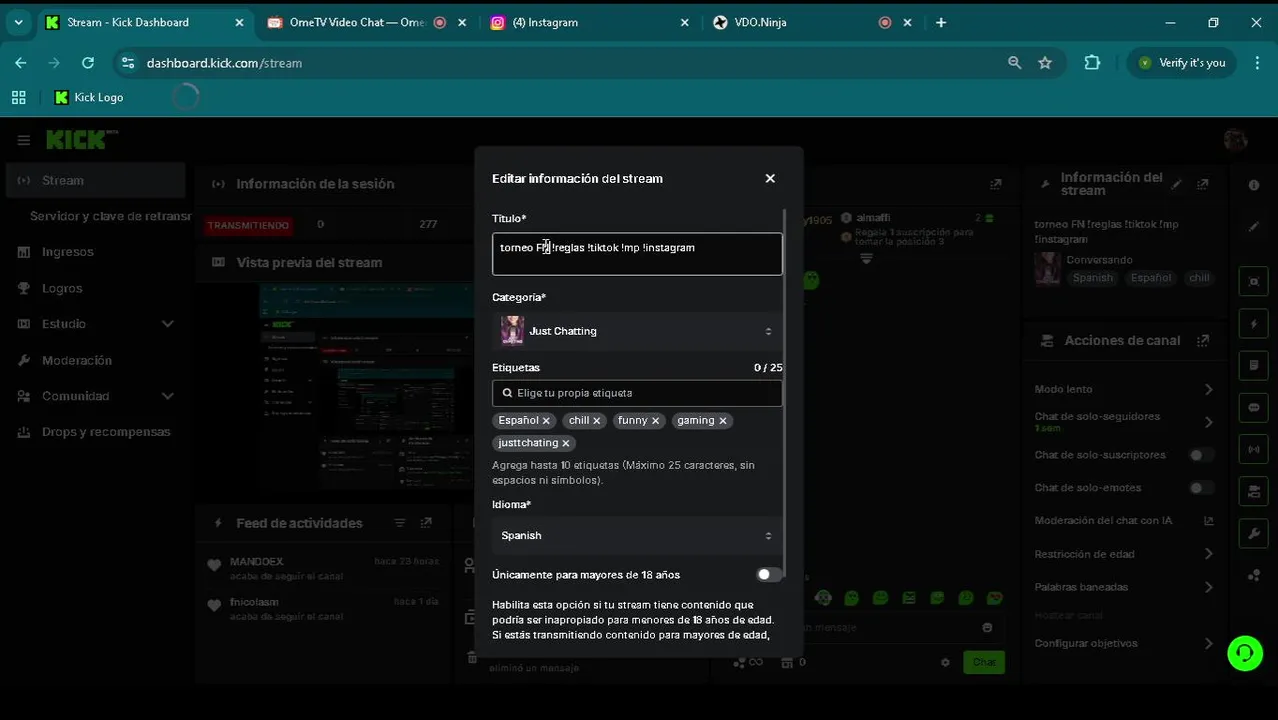Remove the justtchating tag
Screen dimensions: 1278x720
[x=566, y=443]
